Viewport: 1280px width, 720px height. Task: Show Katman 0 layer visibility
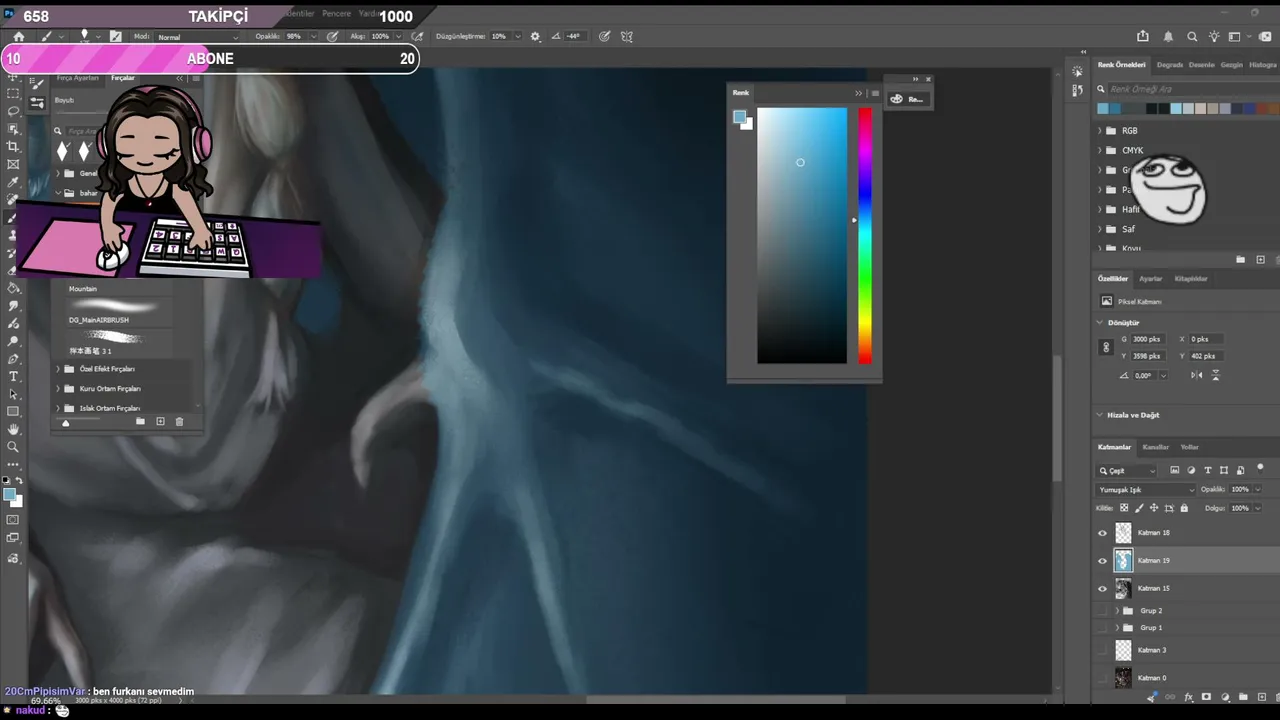[1103, 678]
